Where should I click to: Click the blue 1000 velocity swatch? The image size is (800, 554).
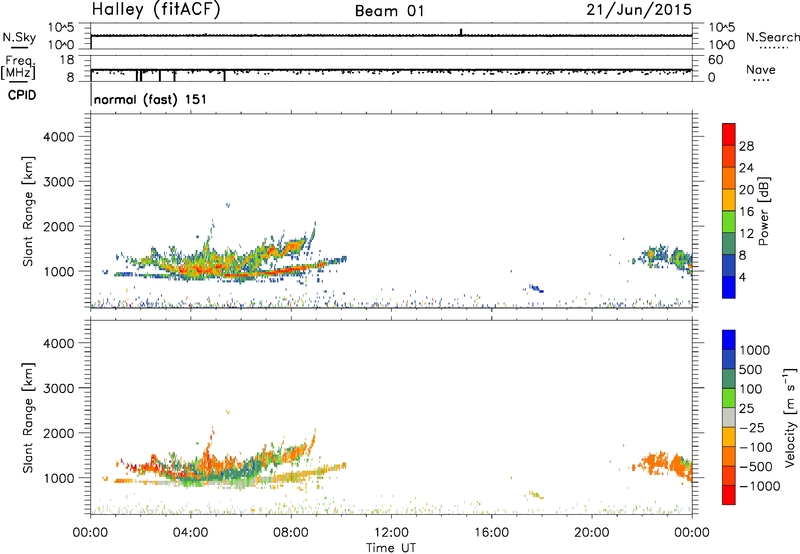click(x=729, y=340)
